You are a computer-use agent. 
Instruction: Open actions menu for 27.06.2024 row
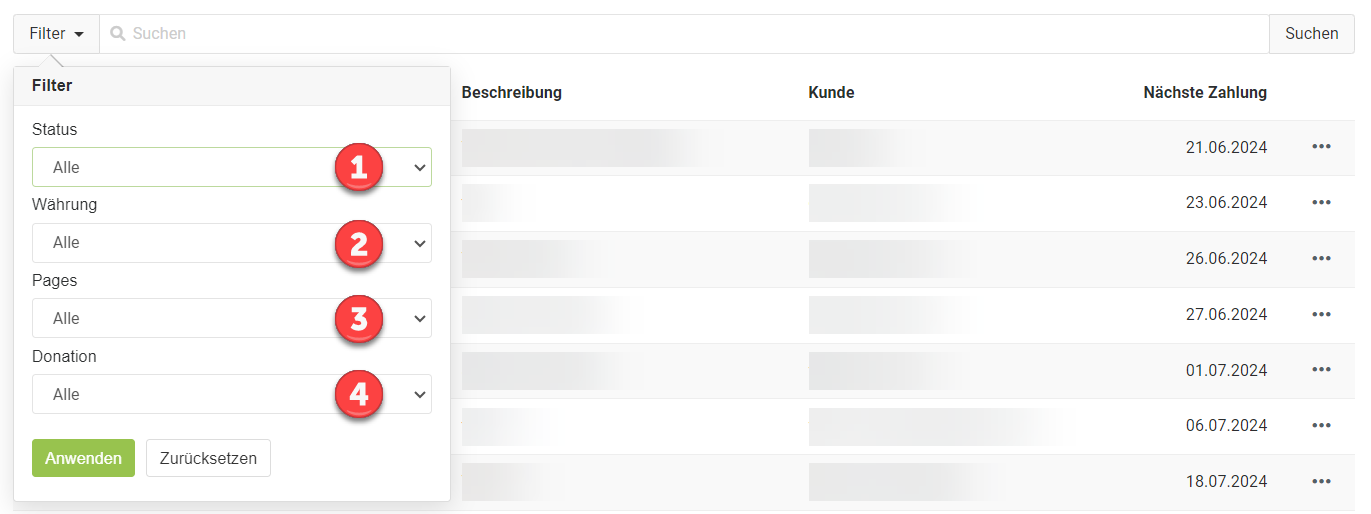tap(1321, 315)
